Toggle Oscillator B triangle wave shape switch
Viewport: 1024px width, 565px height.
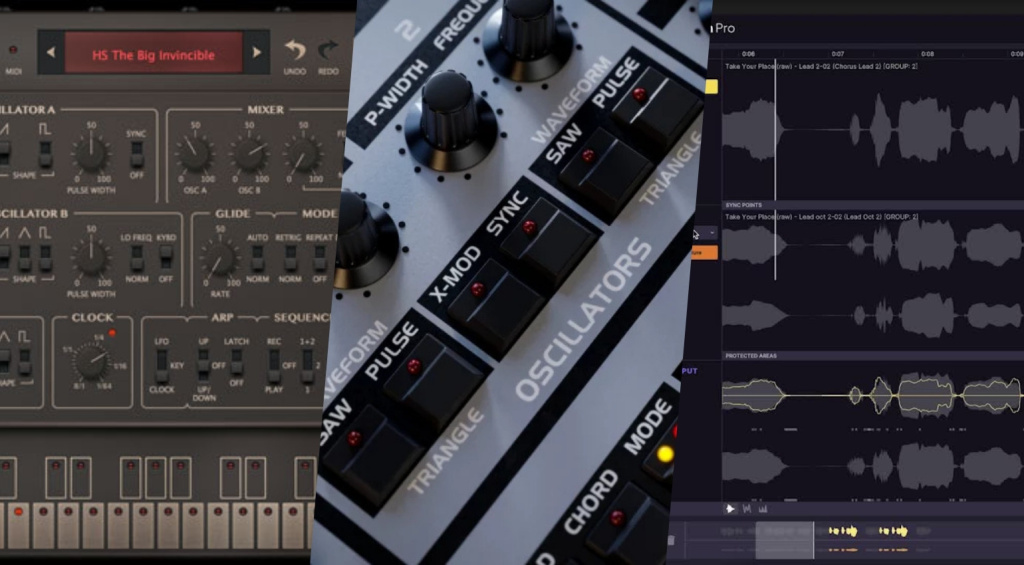(25, 258)
